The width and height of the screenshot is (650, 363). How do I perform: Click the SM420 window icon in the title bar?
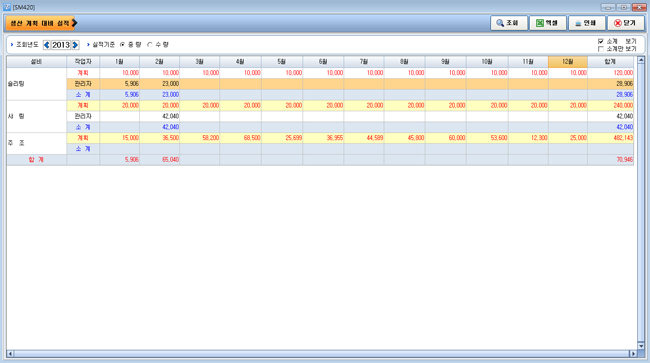coord(7,7)
